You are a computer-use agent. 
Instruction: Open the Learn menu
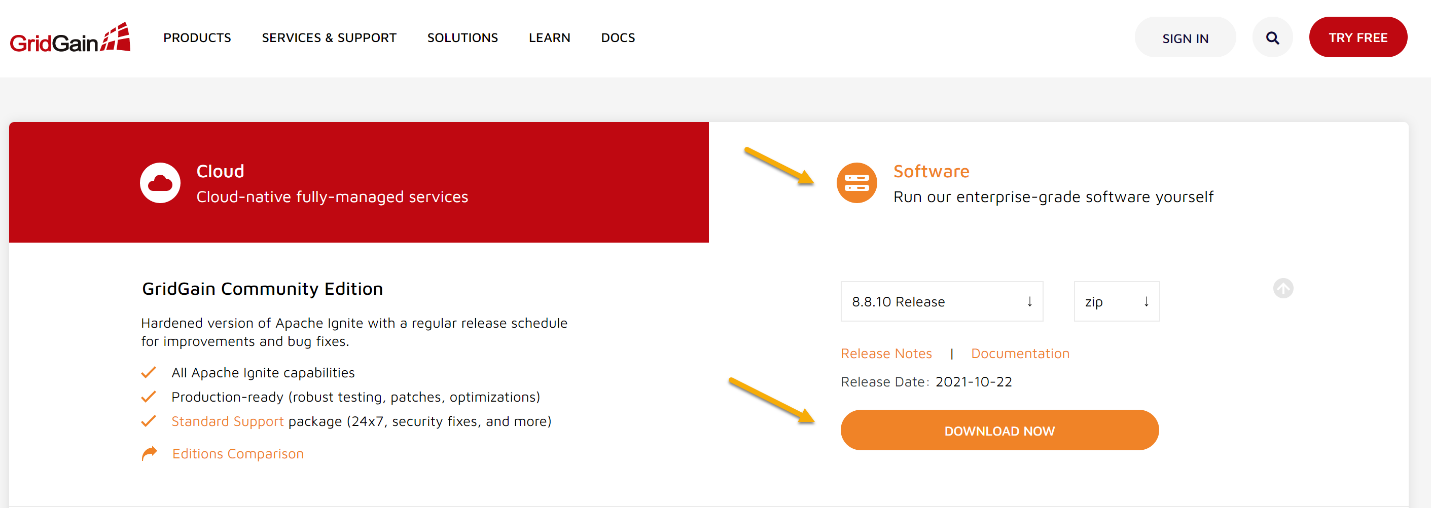[550, 38]
